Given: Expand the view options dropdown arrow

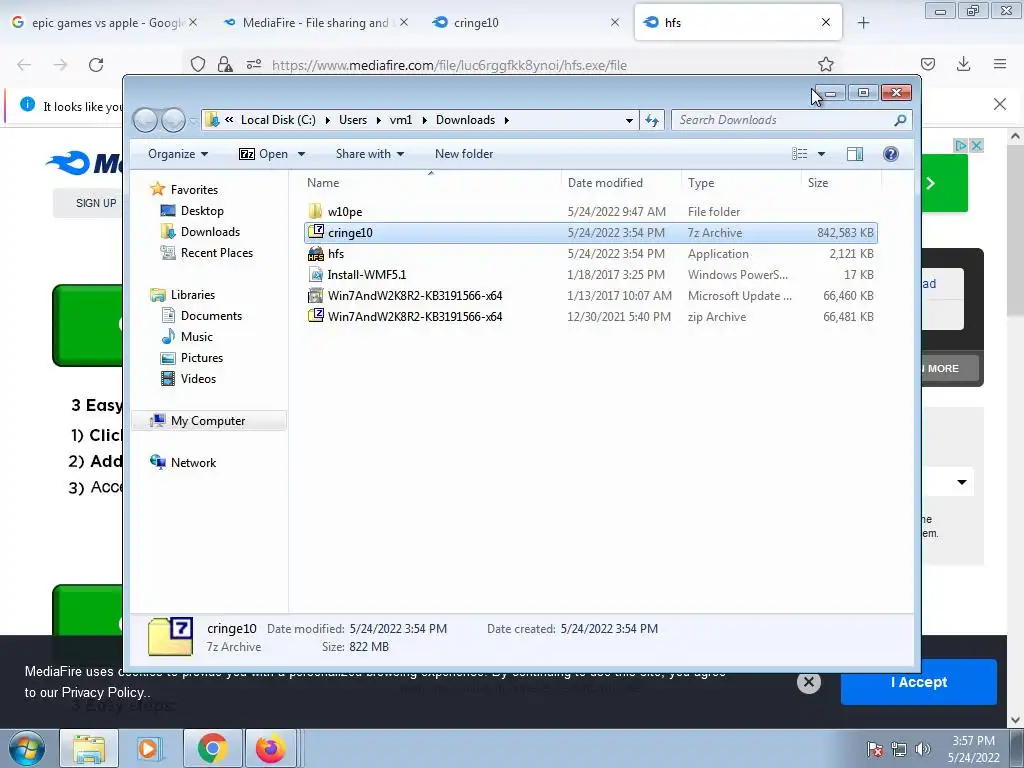Looking at the screenshot, I should pos(822,154).
